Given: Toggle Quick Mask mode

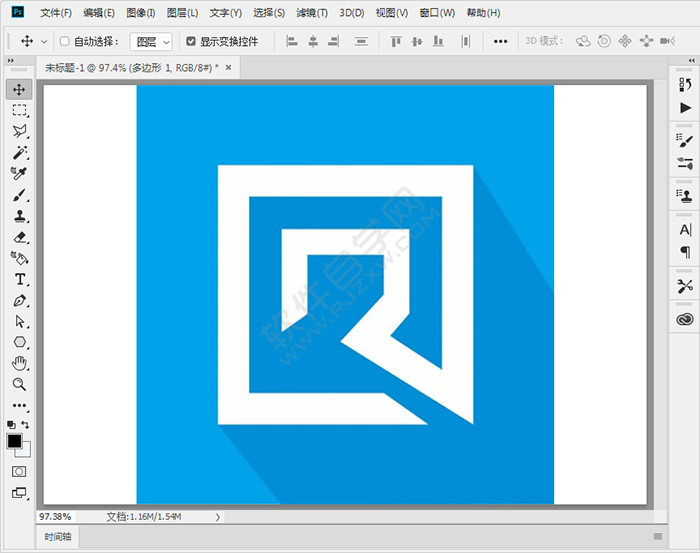Looking at the screenshot, I should pyautogui.click(x=19, y=471).
